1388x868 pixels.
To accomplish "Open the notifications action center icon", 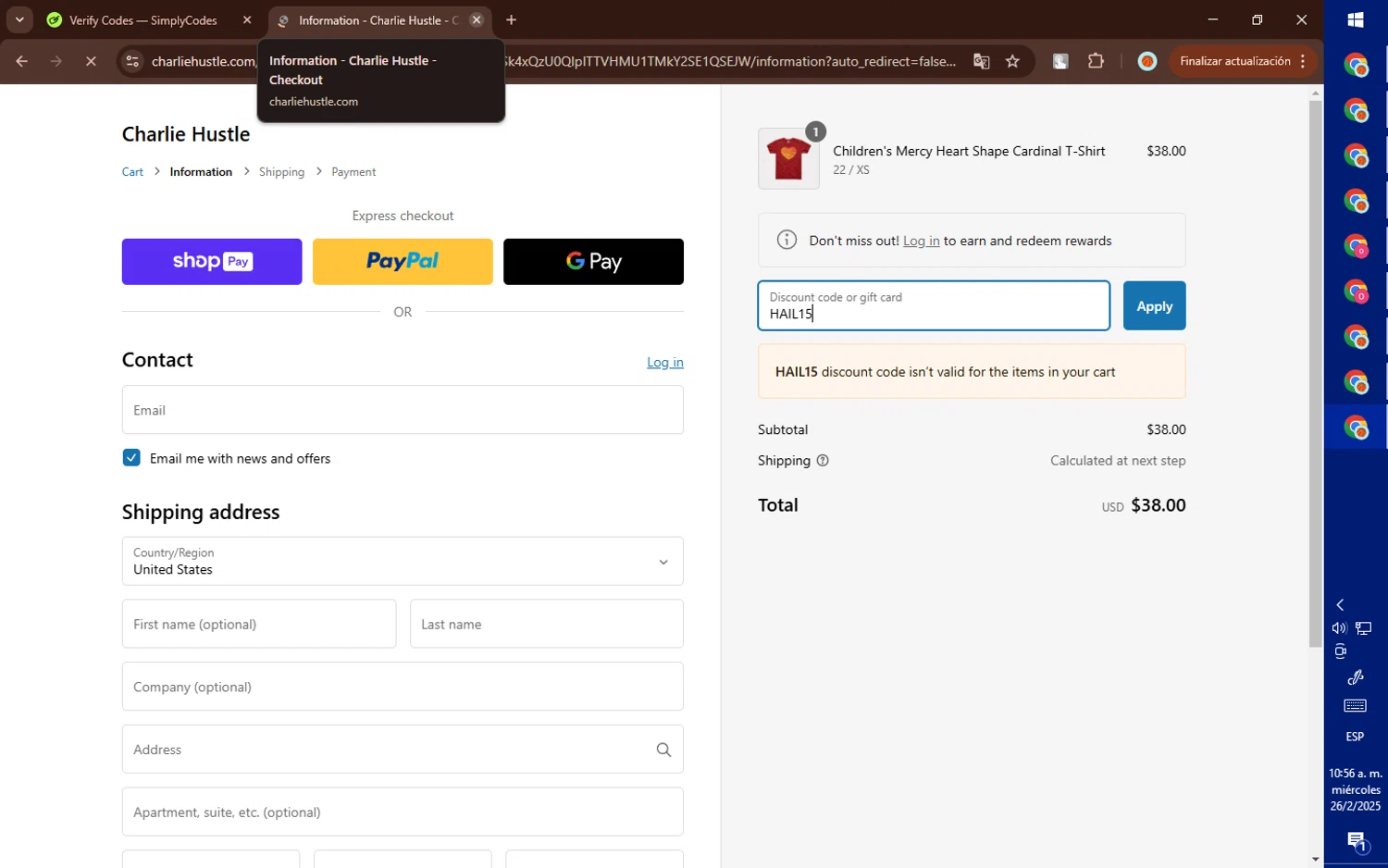I will click(1356, 842).
